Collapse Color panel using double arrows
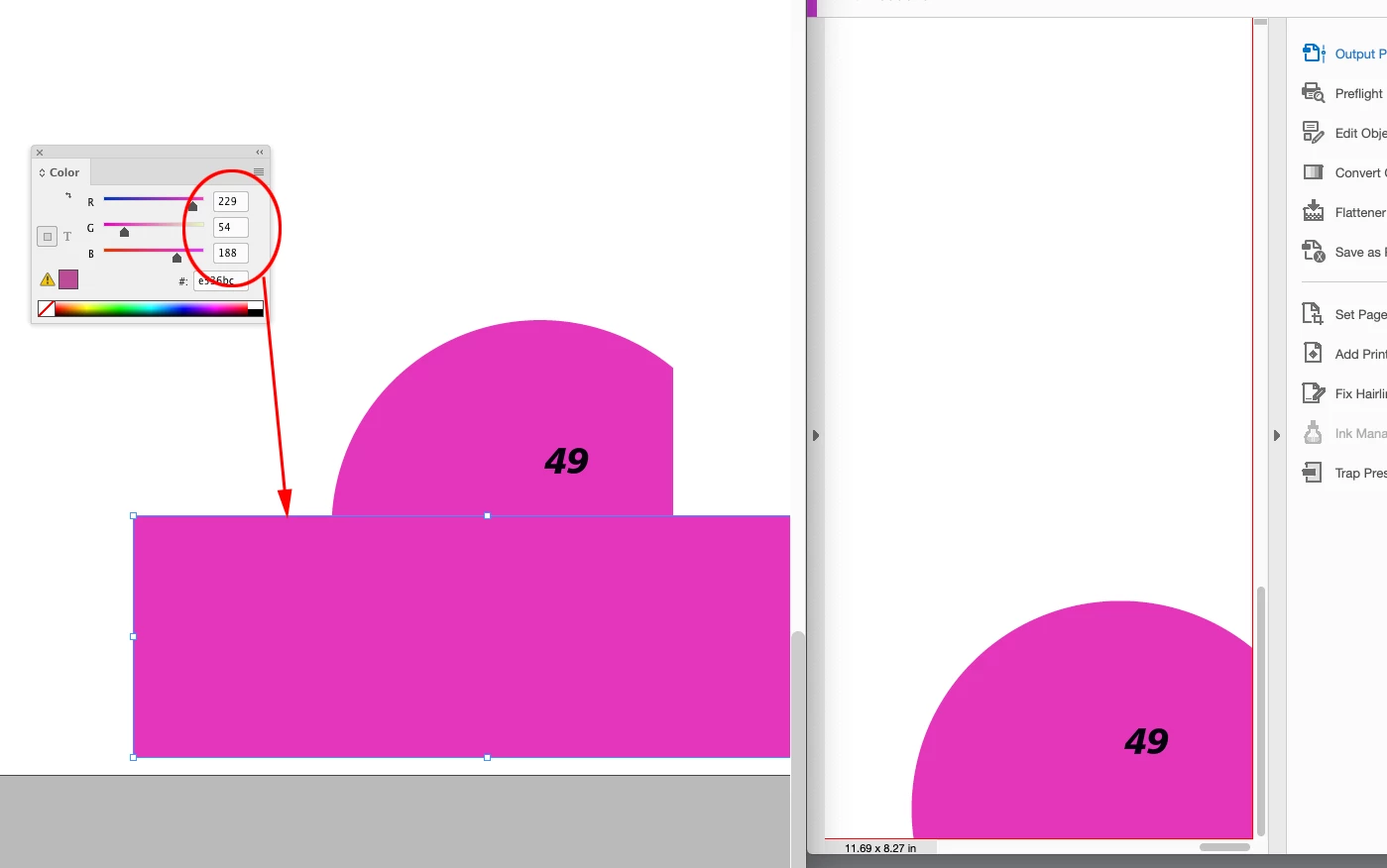 [x=260, y=153]
